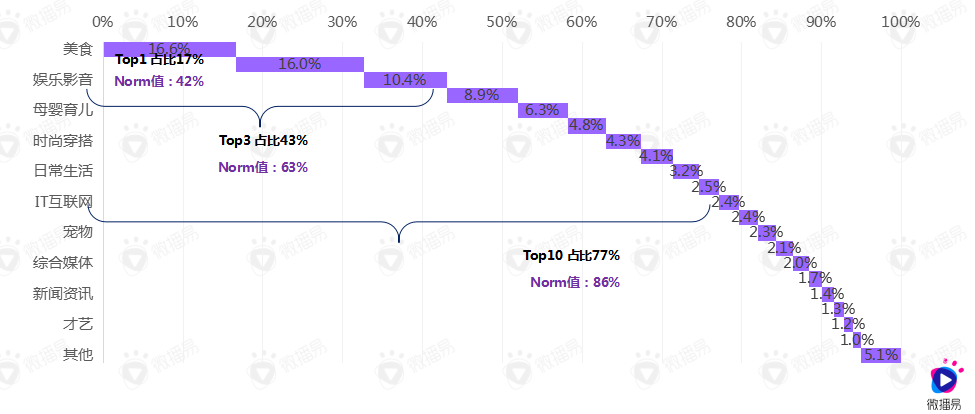This screenshot has height=414, width=975.
Task: Click the Top1 占比17% annotation
Action: [x=160, y=60]
